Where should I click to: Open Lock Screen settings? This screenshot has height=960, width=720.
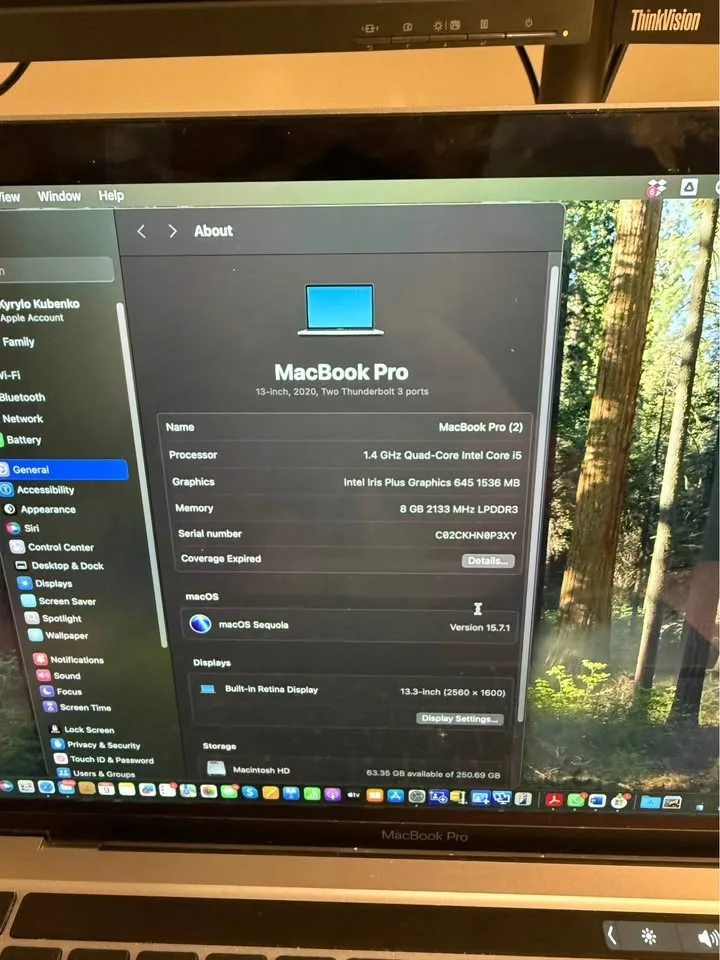point(81,730)
